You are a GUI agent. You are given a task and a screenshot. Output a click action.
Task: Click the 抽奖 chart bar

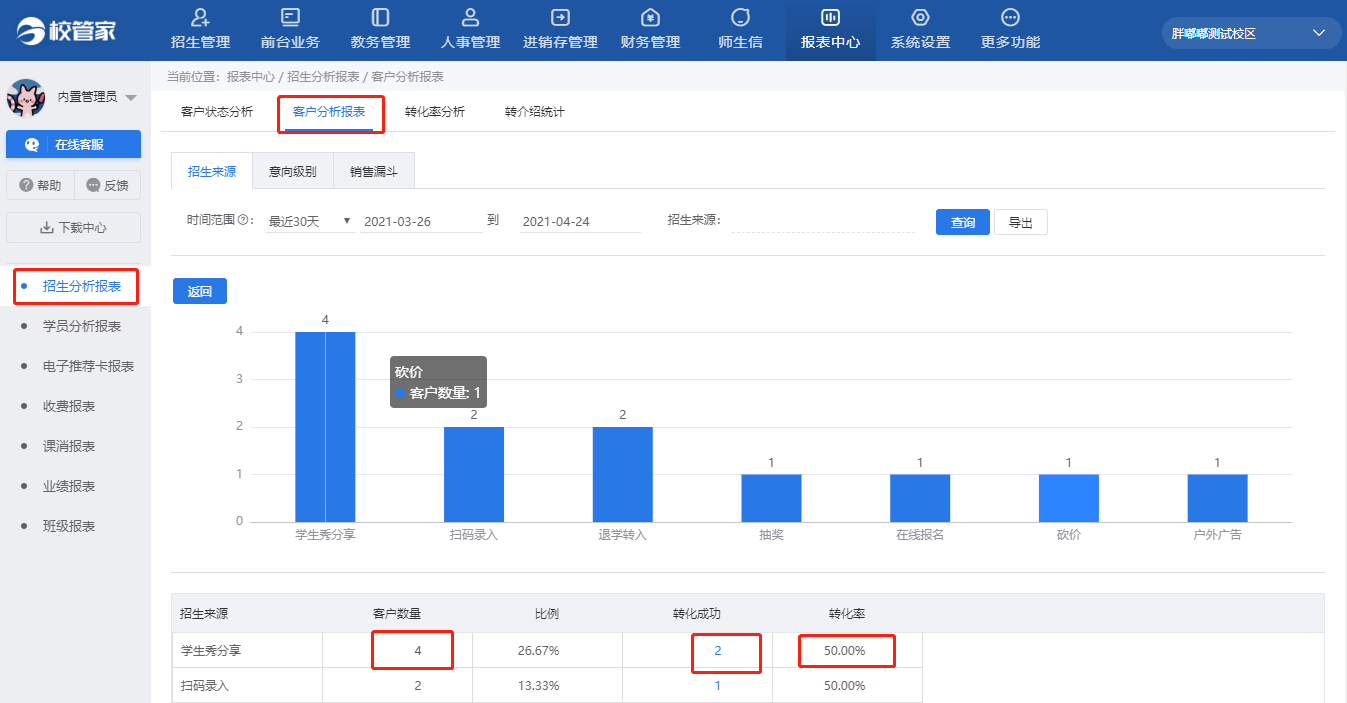click(771, 498)
